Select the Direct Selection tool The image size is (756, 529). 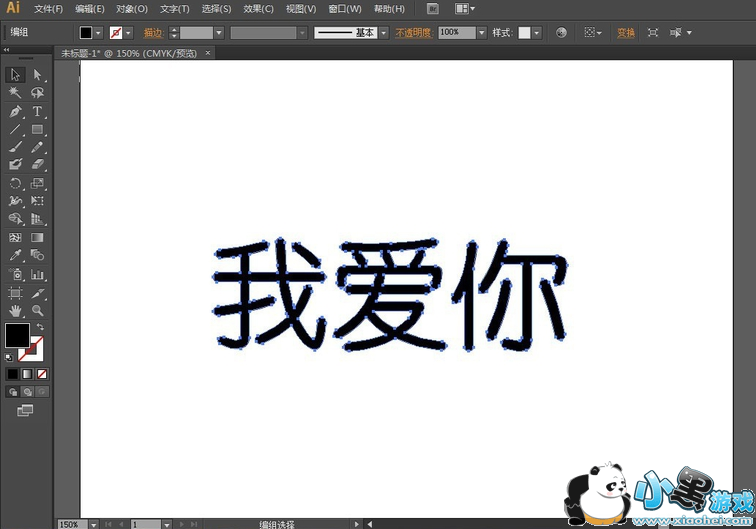coord(37,75)
